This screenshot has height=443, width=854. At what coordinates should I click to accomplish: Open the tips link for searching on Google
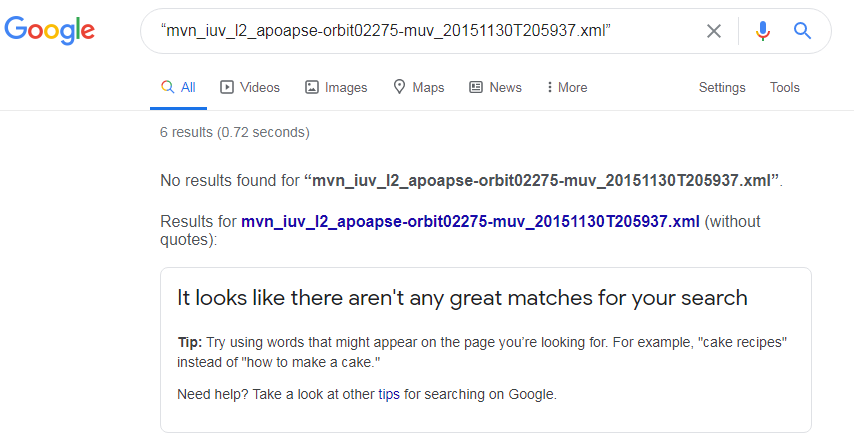click(x=389, y=394)
